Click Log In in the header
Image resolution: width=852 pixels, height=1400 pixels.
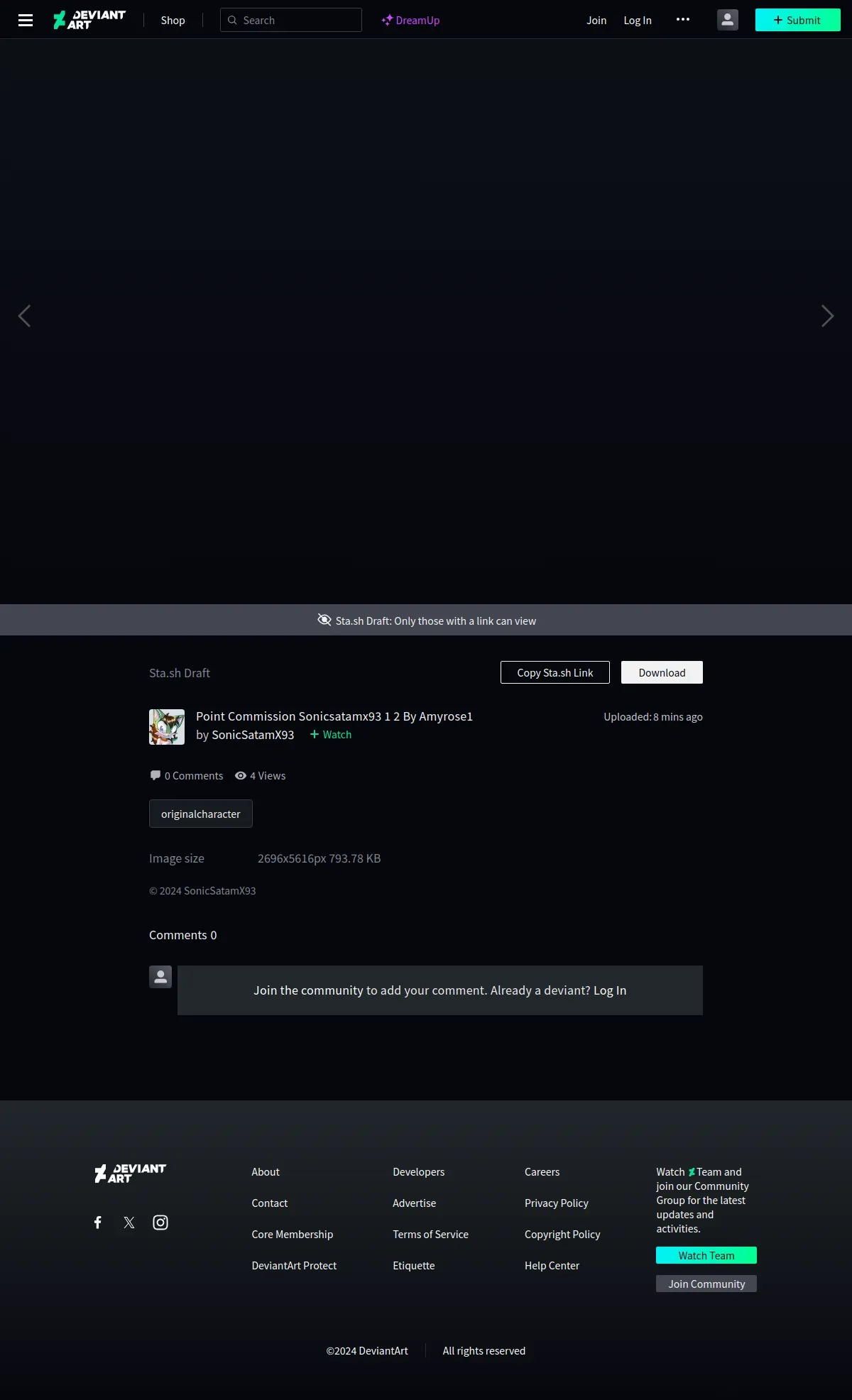638,21
